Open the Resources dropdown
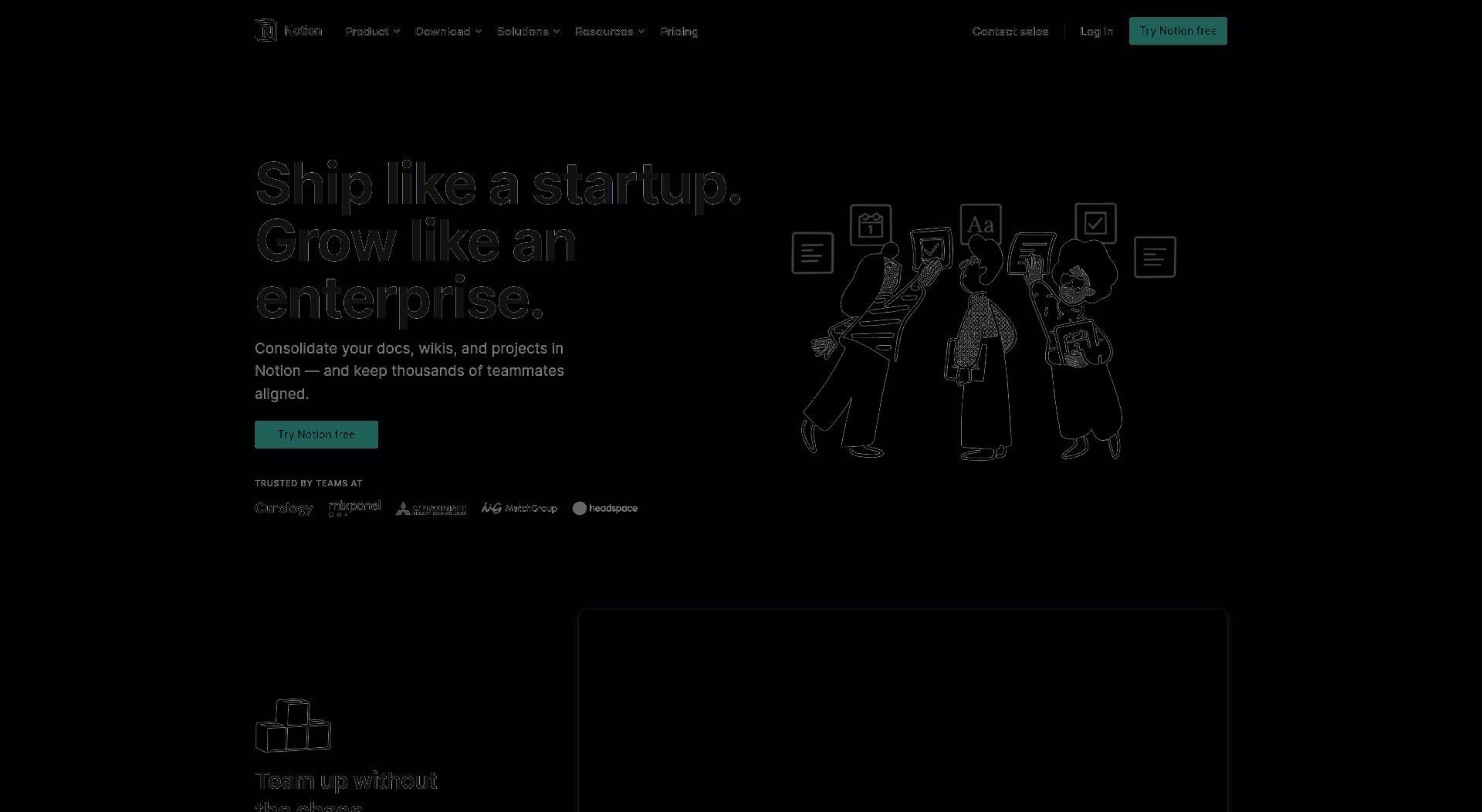The width and height of the screenshot is (1482, 812). pos(609,31)
